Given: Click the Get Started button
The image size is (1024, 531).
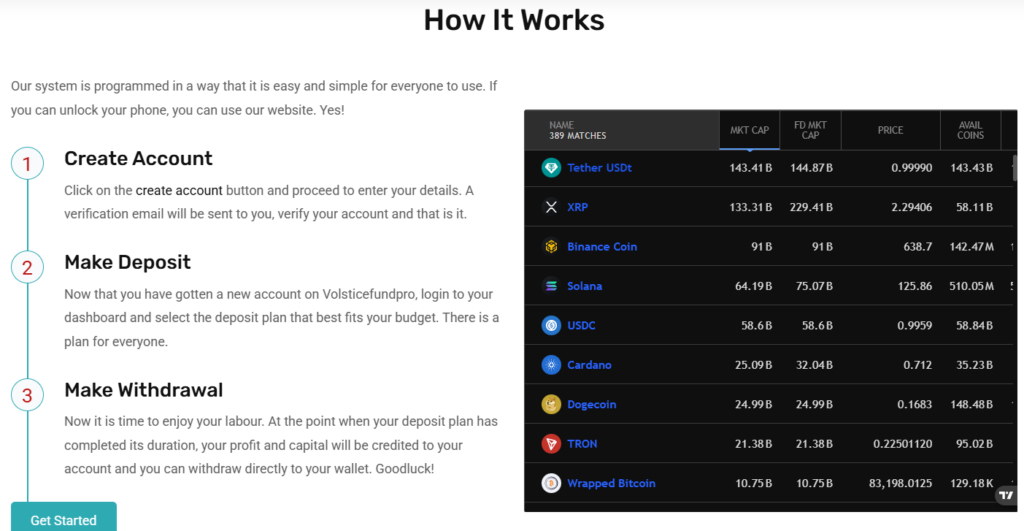Looking at the screenshot, I should pos(64,519).
